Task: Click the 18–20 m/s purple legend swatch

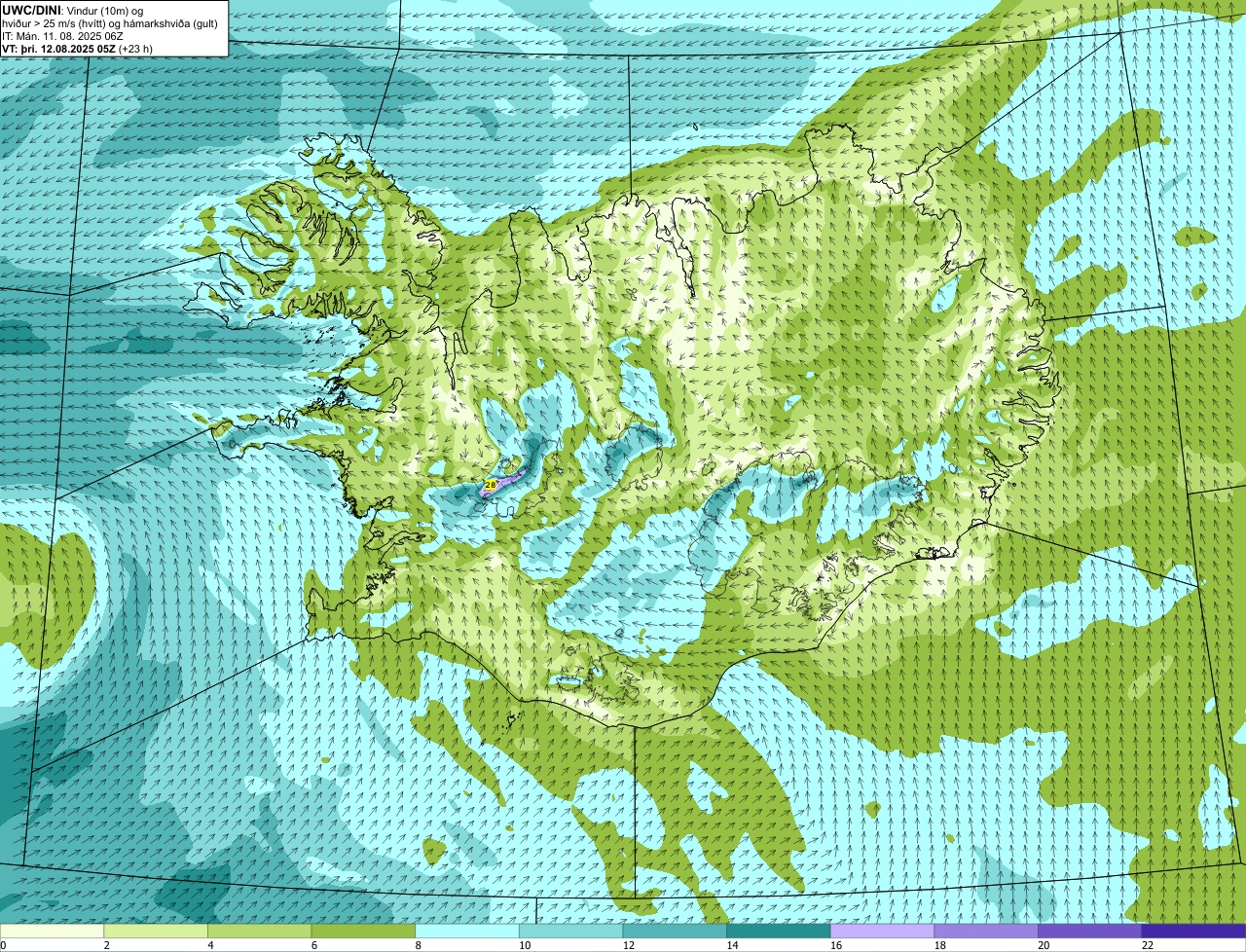Action: click(x=986, y=932)
